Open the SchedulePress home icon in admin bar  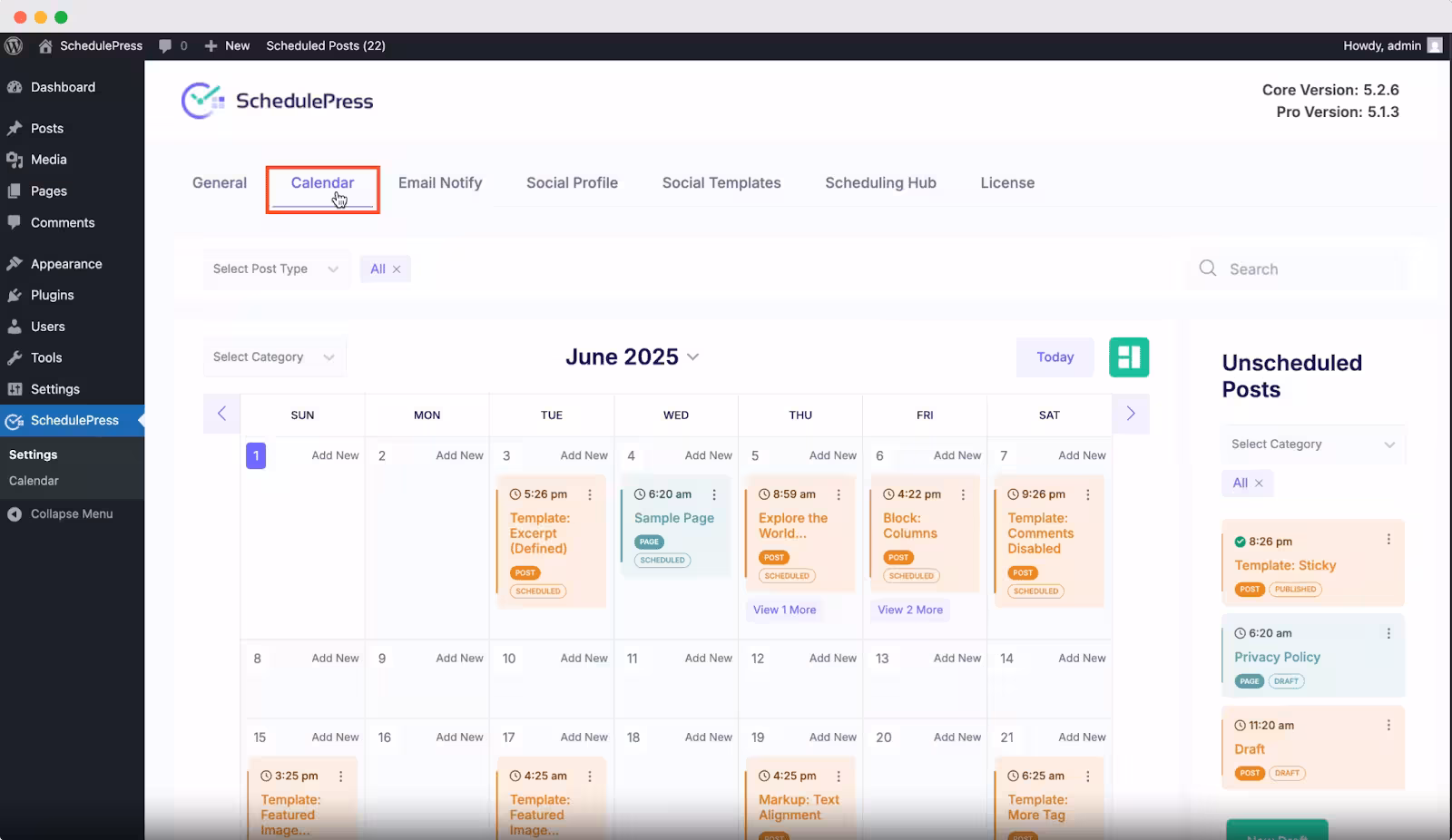coord(44,45)
